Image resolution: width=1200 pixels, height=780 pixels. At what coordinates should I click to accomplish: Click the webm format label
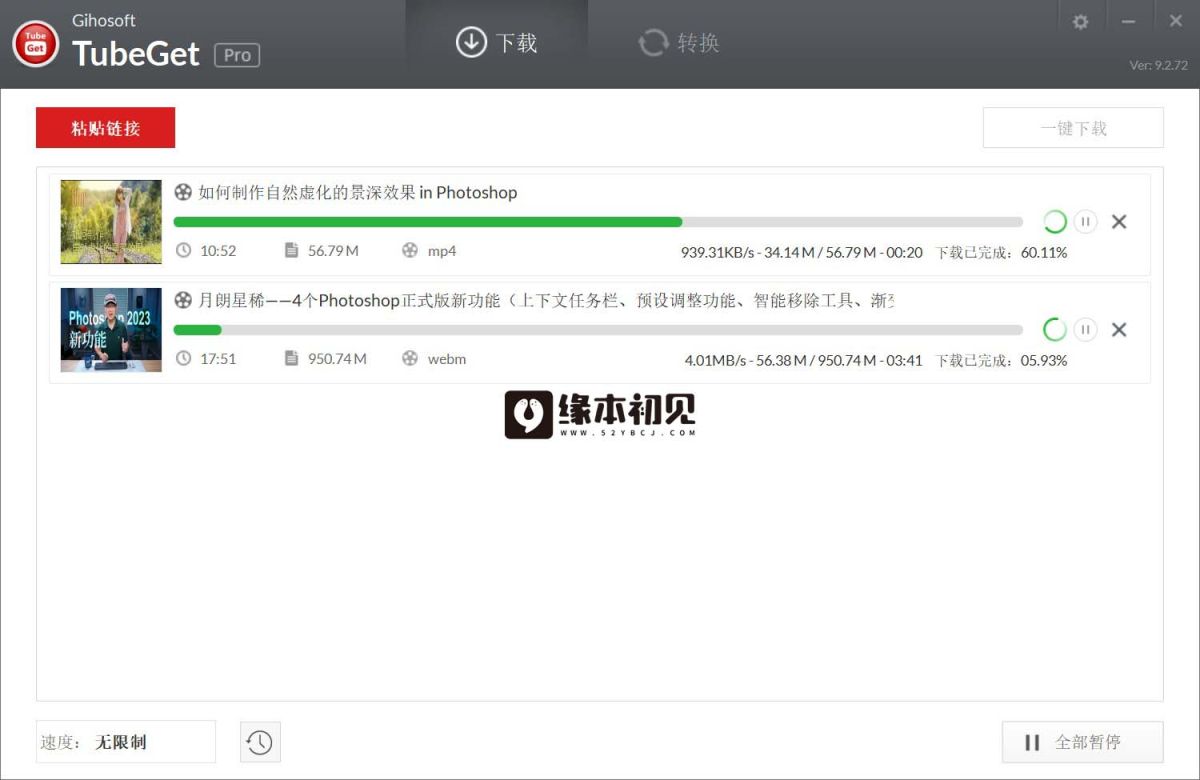[x=447, y=359]
